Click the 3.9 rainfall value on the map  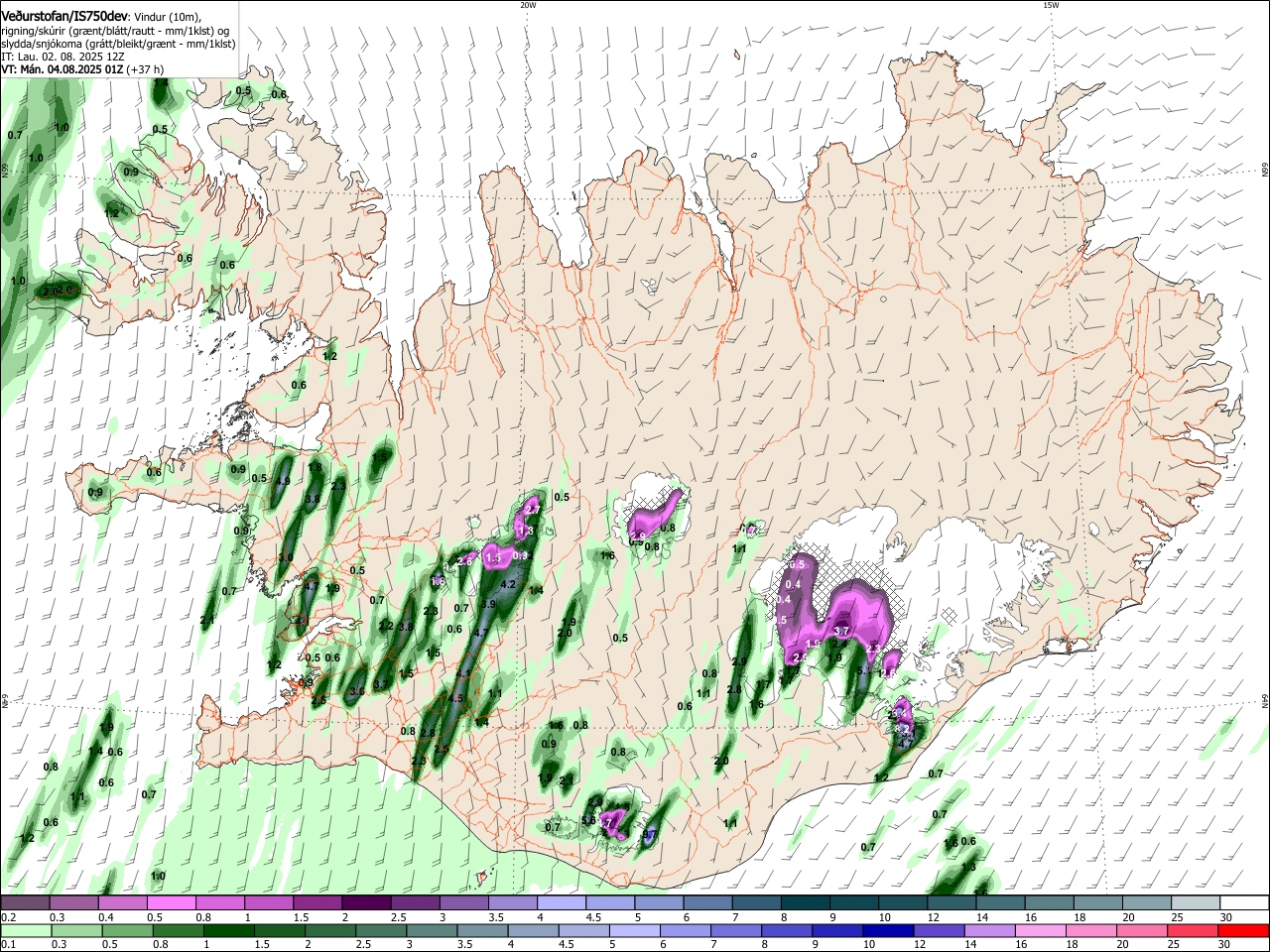coord(488,604)
